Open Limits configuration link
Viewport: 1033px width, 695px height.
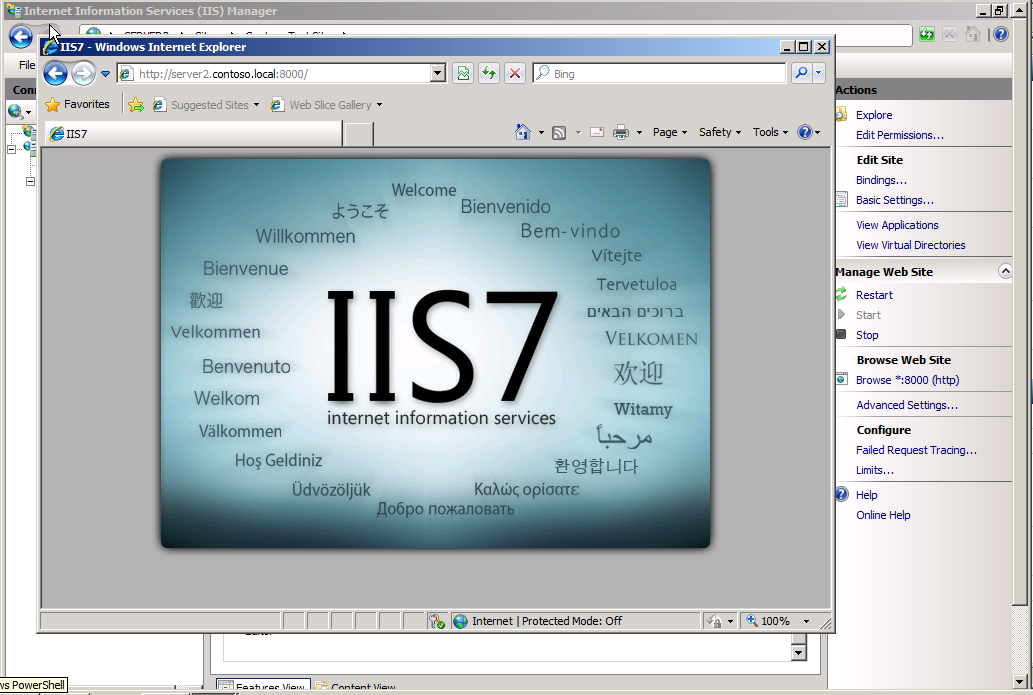pyautogui.click(x=874, y=470)
